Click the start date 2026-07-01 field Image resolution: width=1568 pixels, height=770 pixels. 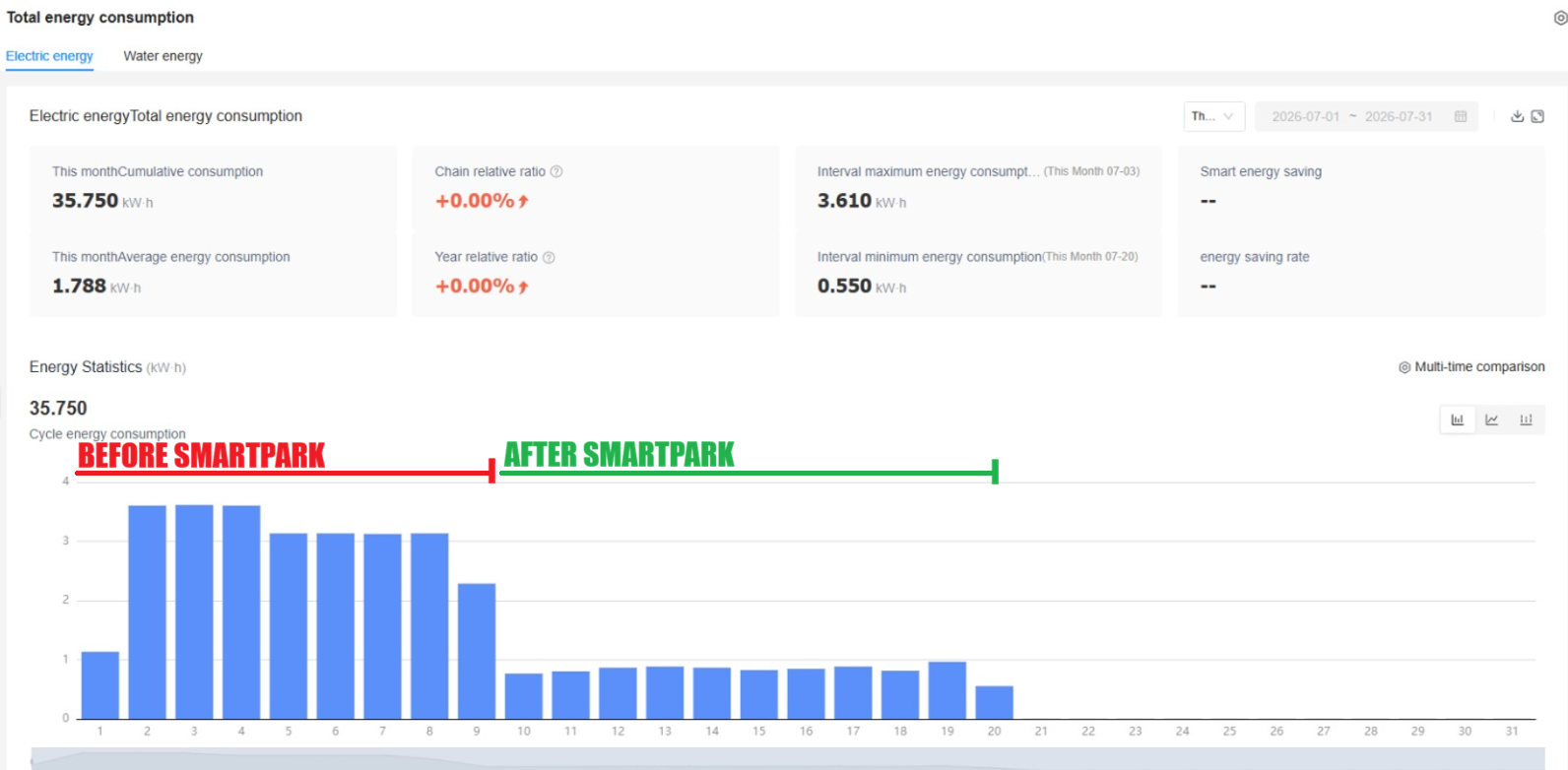pyautogui.click(x=1306, y=116)
